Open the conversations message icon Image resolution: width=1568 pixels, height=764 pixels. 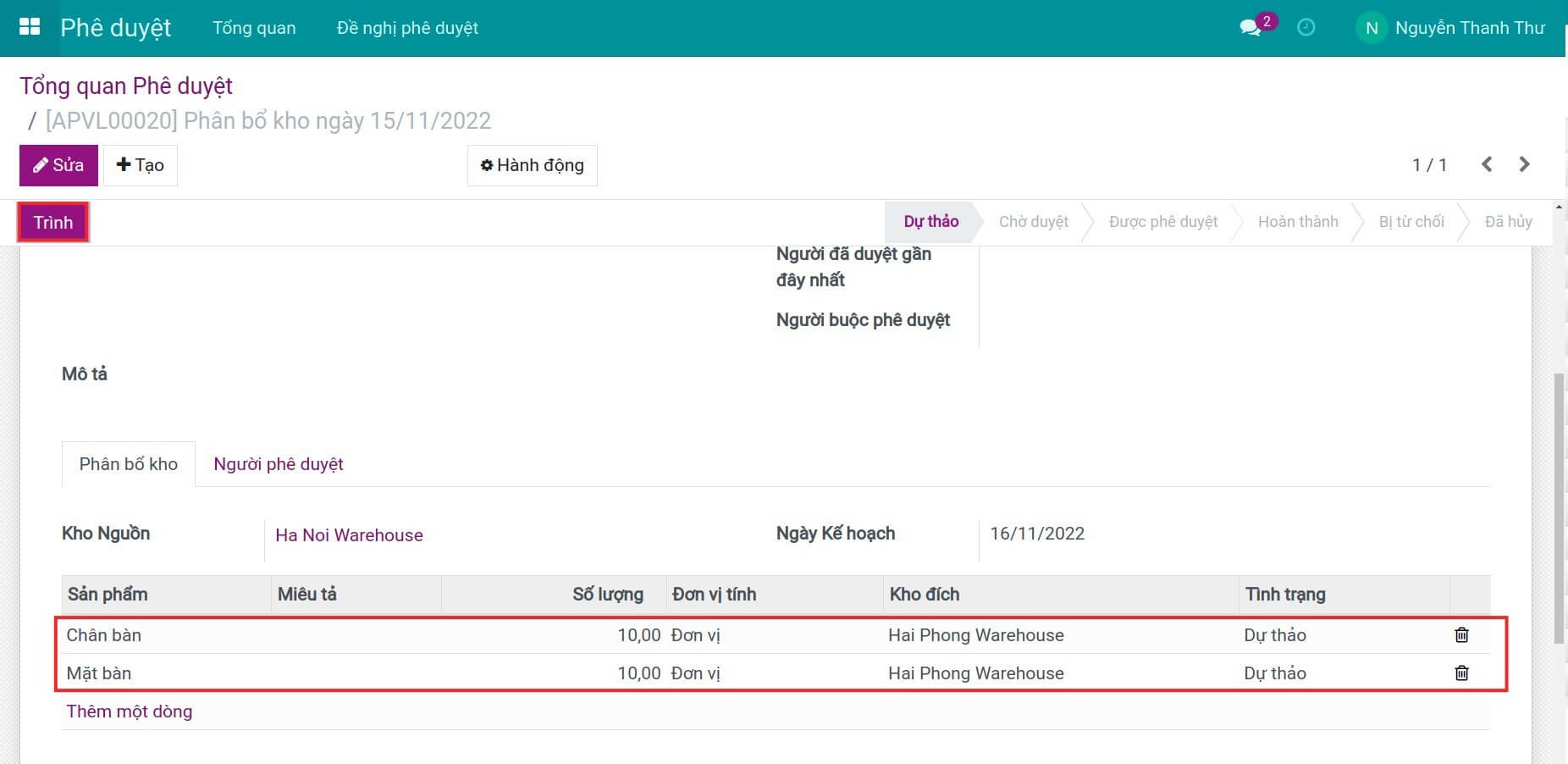(1250, 28)
